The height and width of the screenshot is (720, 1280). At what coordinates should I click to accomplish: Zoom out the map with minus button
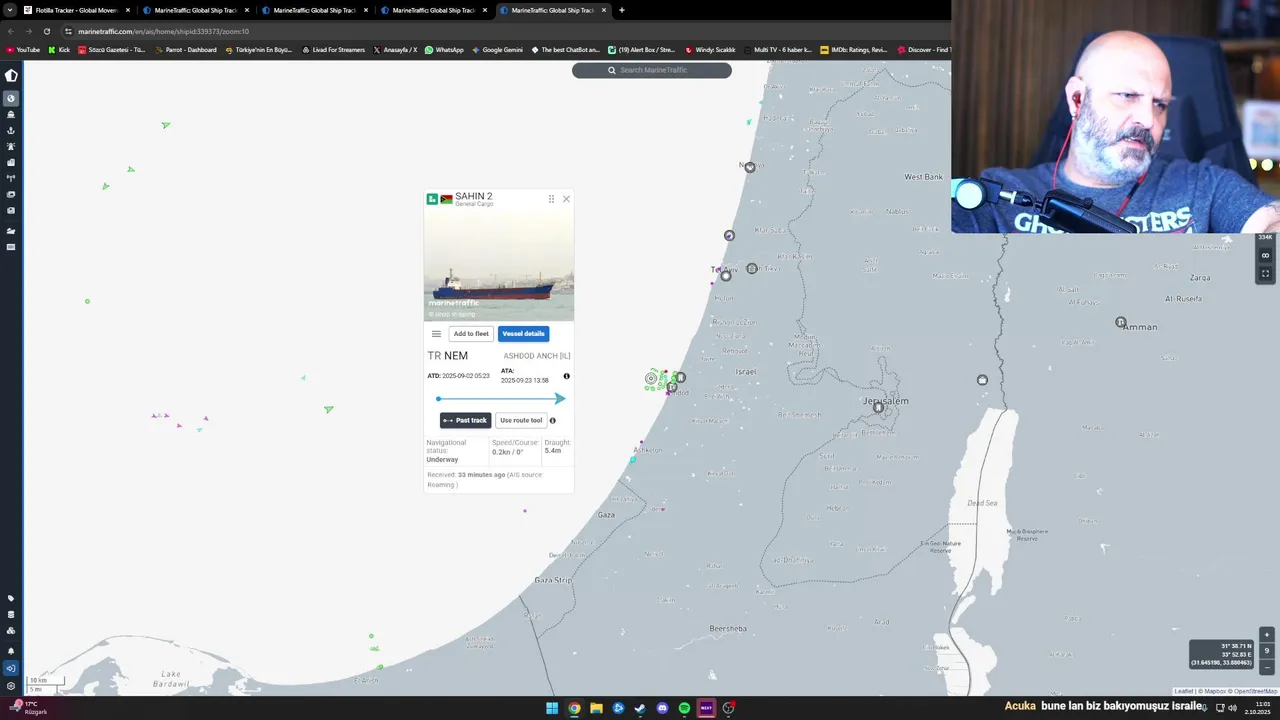(x=1267, y=667)
